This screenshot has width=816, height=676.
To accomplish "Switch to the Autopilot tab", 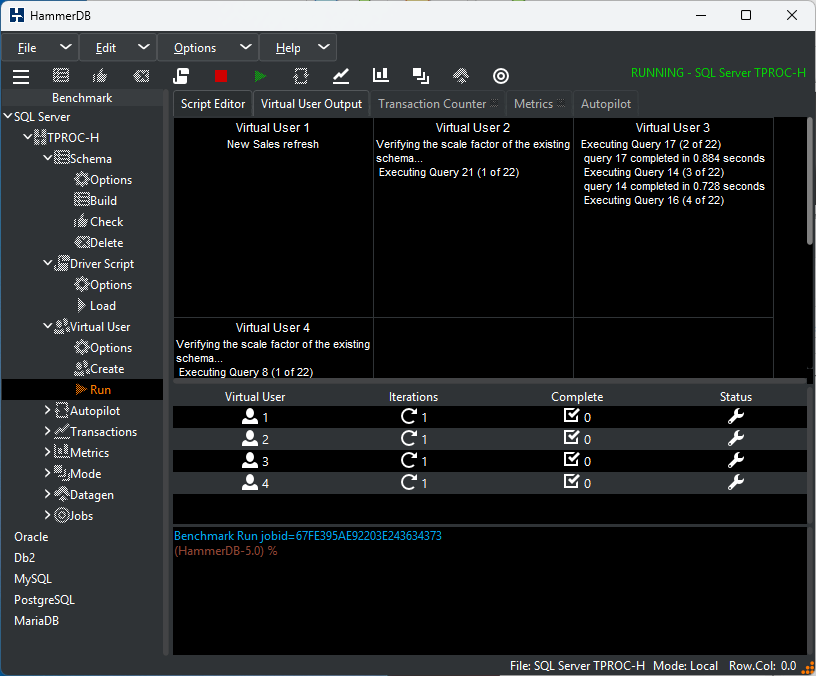I will pyautogui.click(x=606, y=104).
